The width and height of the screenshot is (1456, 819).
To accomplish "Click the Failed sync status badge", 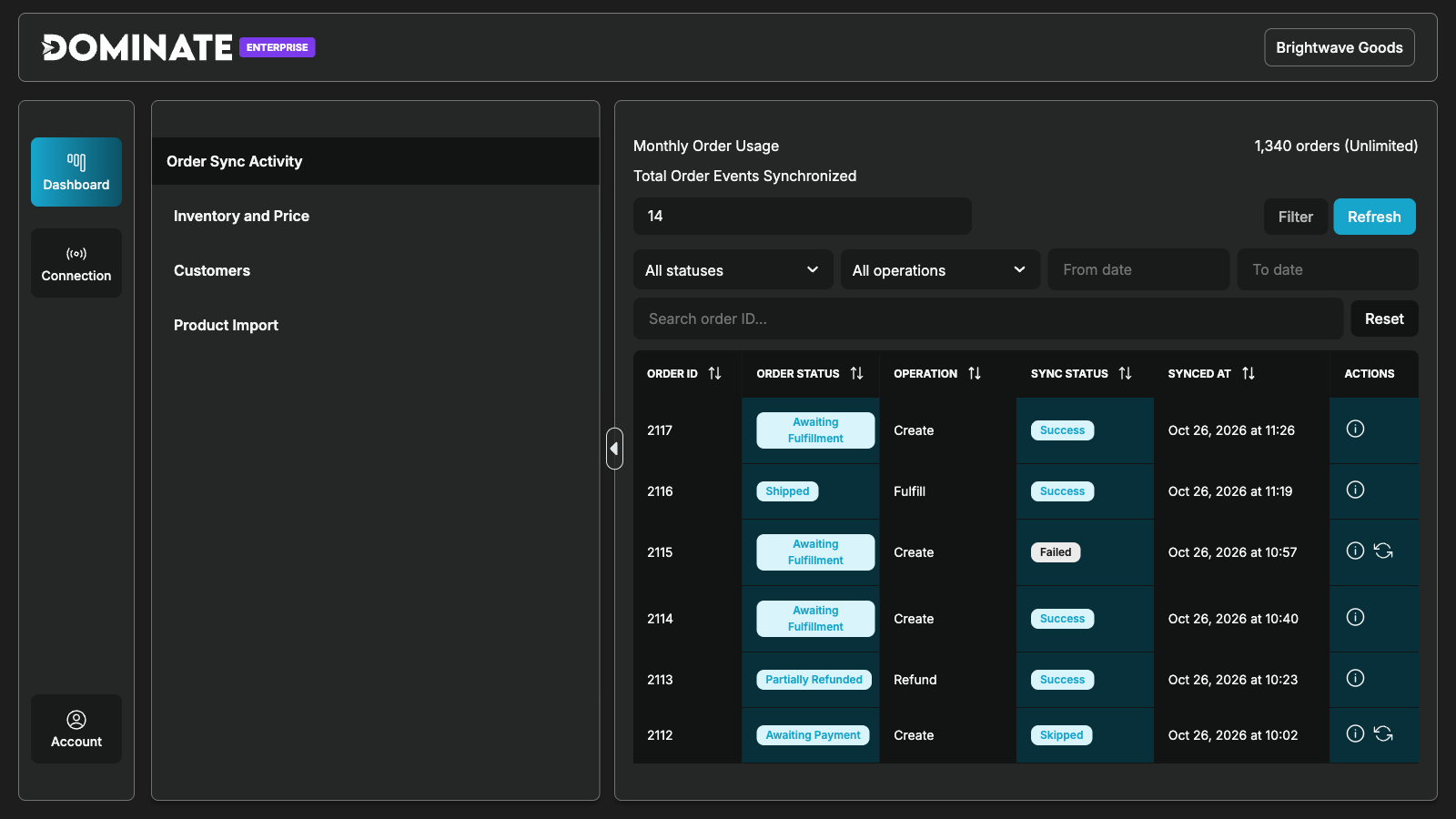I will pyautogui.click(x=1056, y=552).
